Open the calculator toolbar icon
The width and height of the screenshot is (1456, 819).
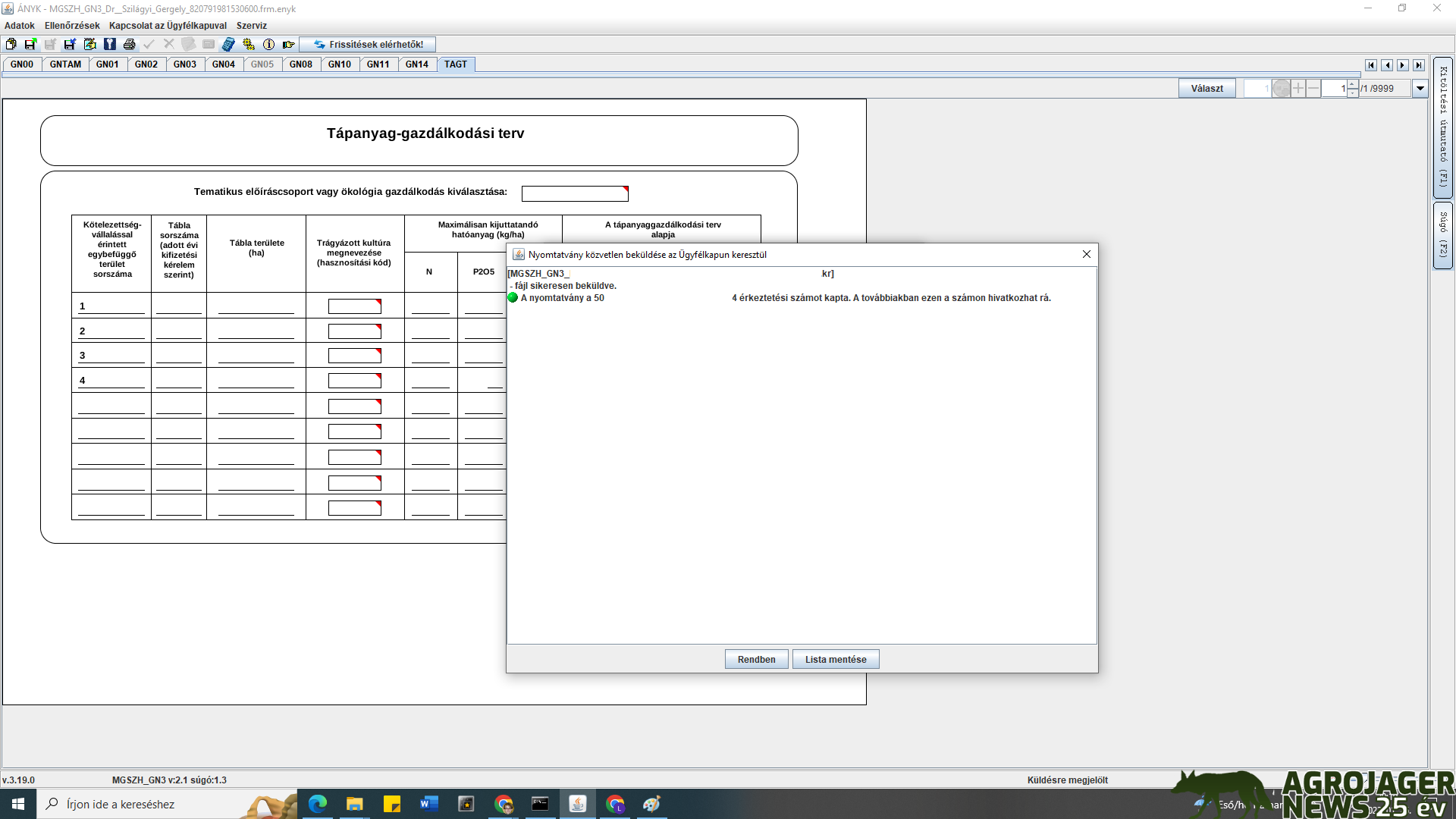click(x=228, y=44)
